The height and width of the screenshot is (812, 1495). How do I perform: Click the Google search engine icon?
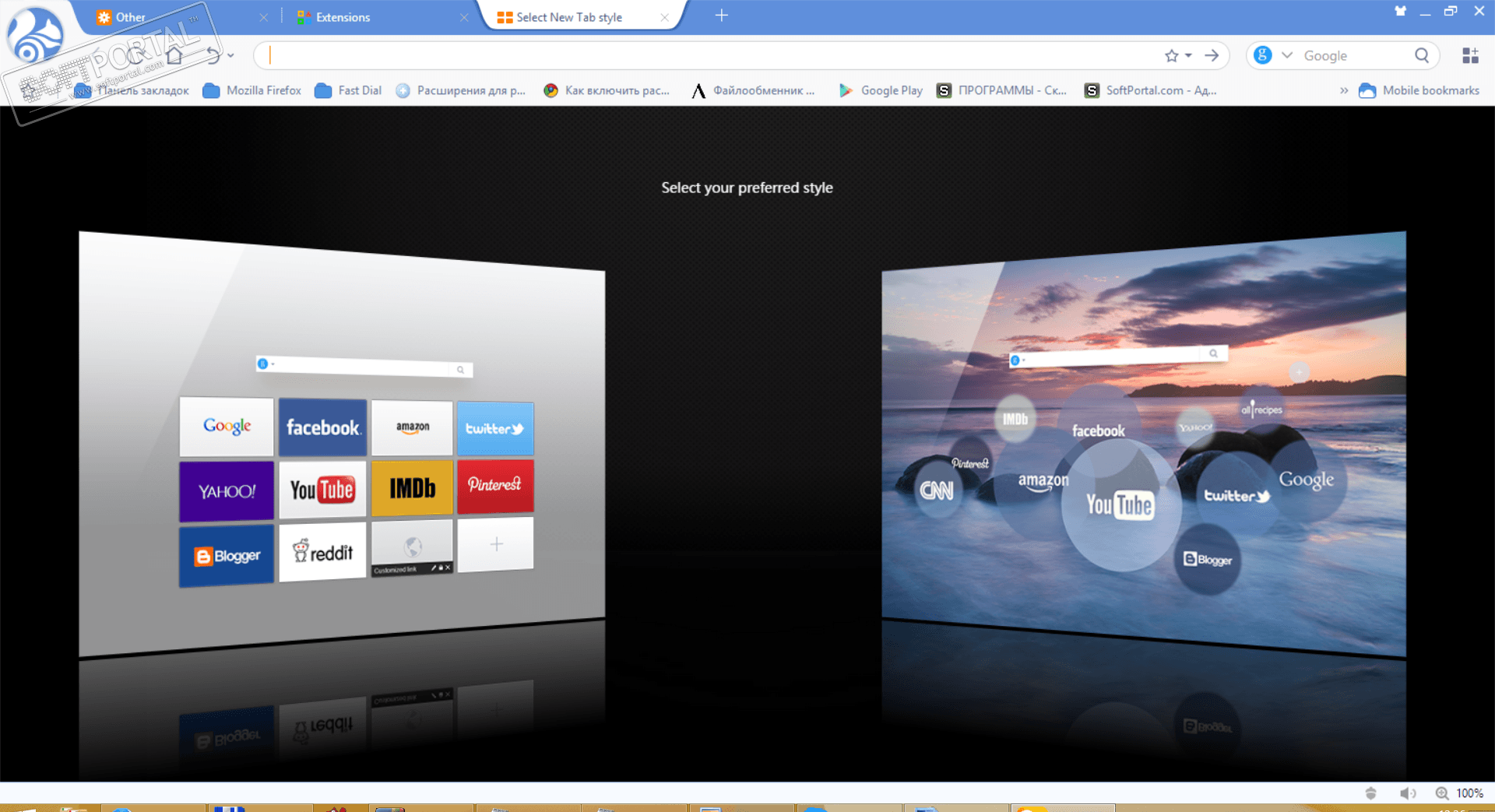(x=1263, y=55)
